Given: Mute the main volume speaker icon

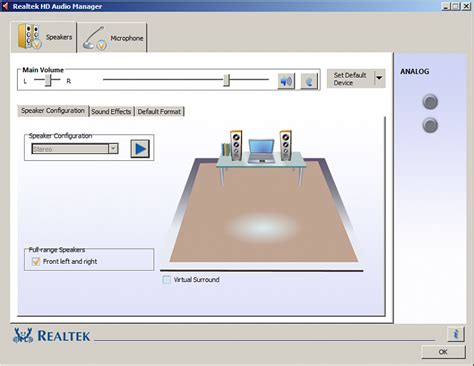Looking at the screenshot, I should (286, 81).
